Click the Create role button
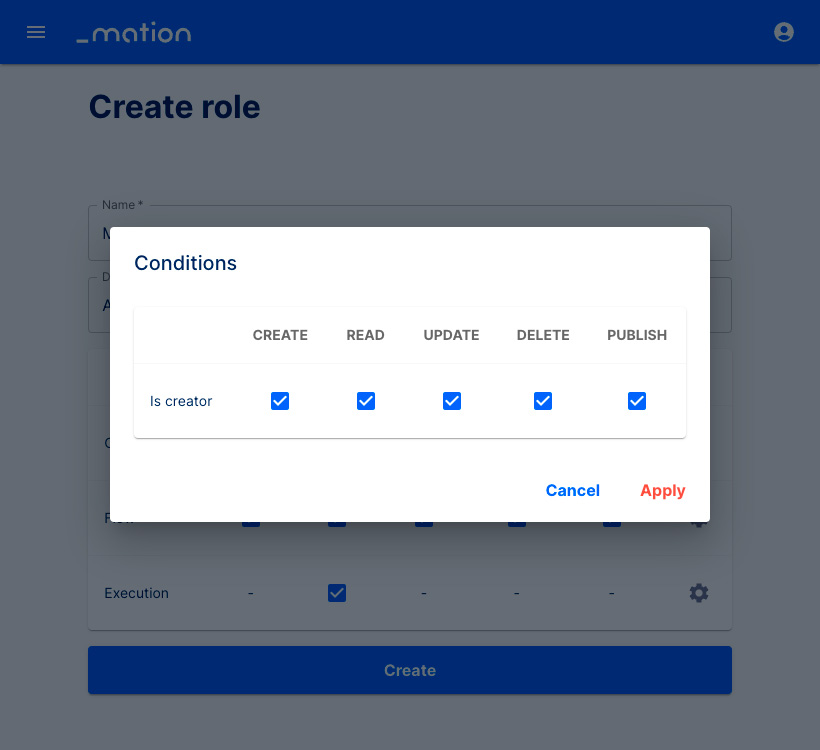Viewport: 820px width, 750px height. pos(410,670)
